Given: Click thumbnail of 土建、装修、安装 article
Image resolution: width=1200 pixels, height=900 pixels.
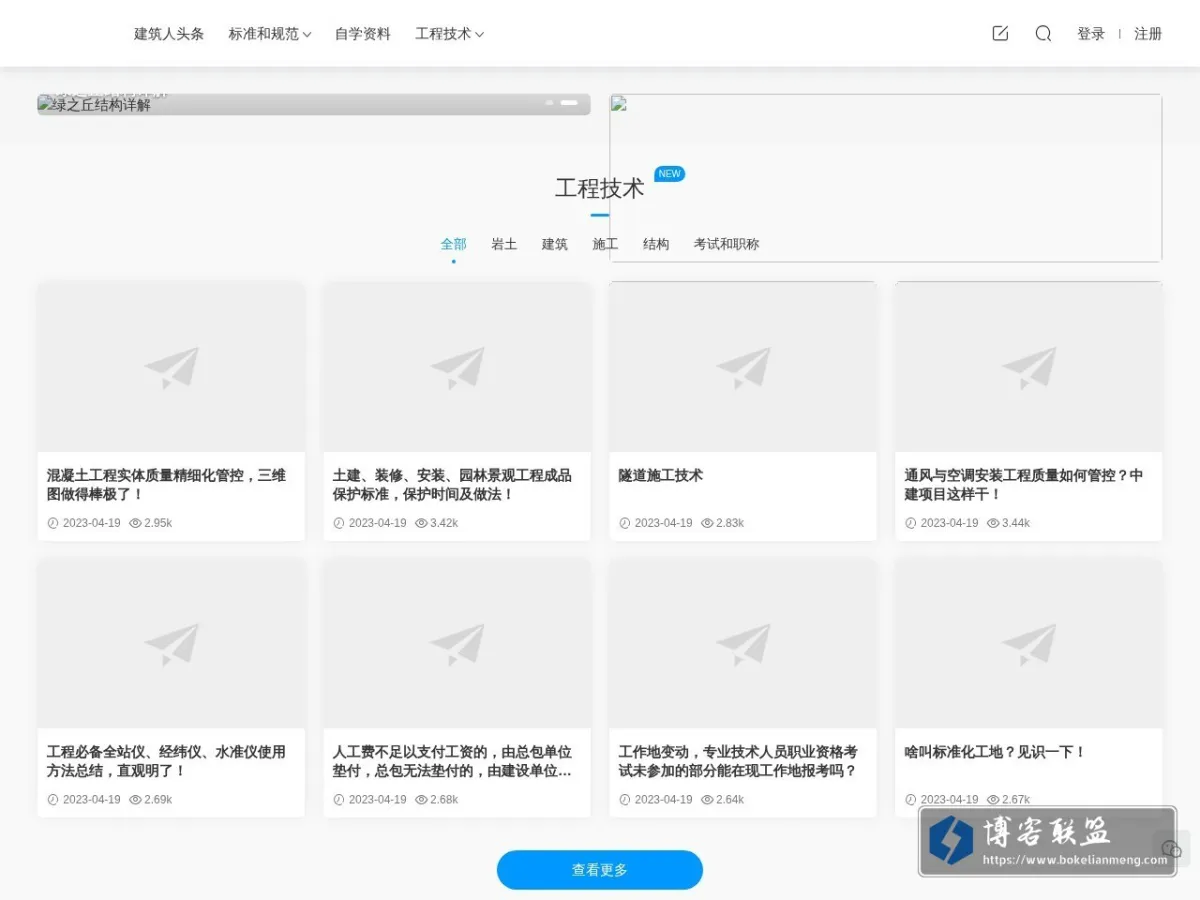Looking at the screenshot, I should pos(457,367).
